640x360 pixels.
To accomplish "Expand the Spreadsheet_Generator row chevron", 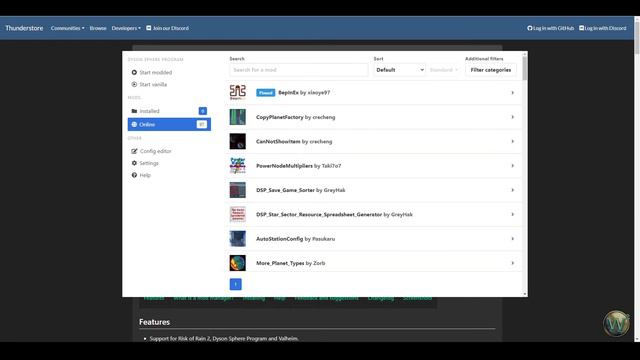I will click(512, 214).
